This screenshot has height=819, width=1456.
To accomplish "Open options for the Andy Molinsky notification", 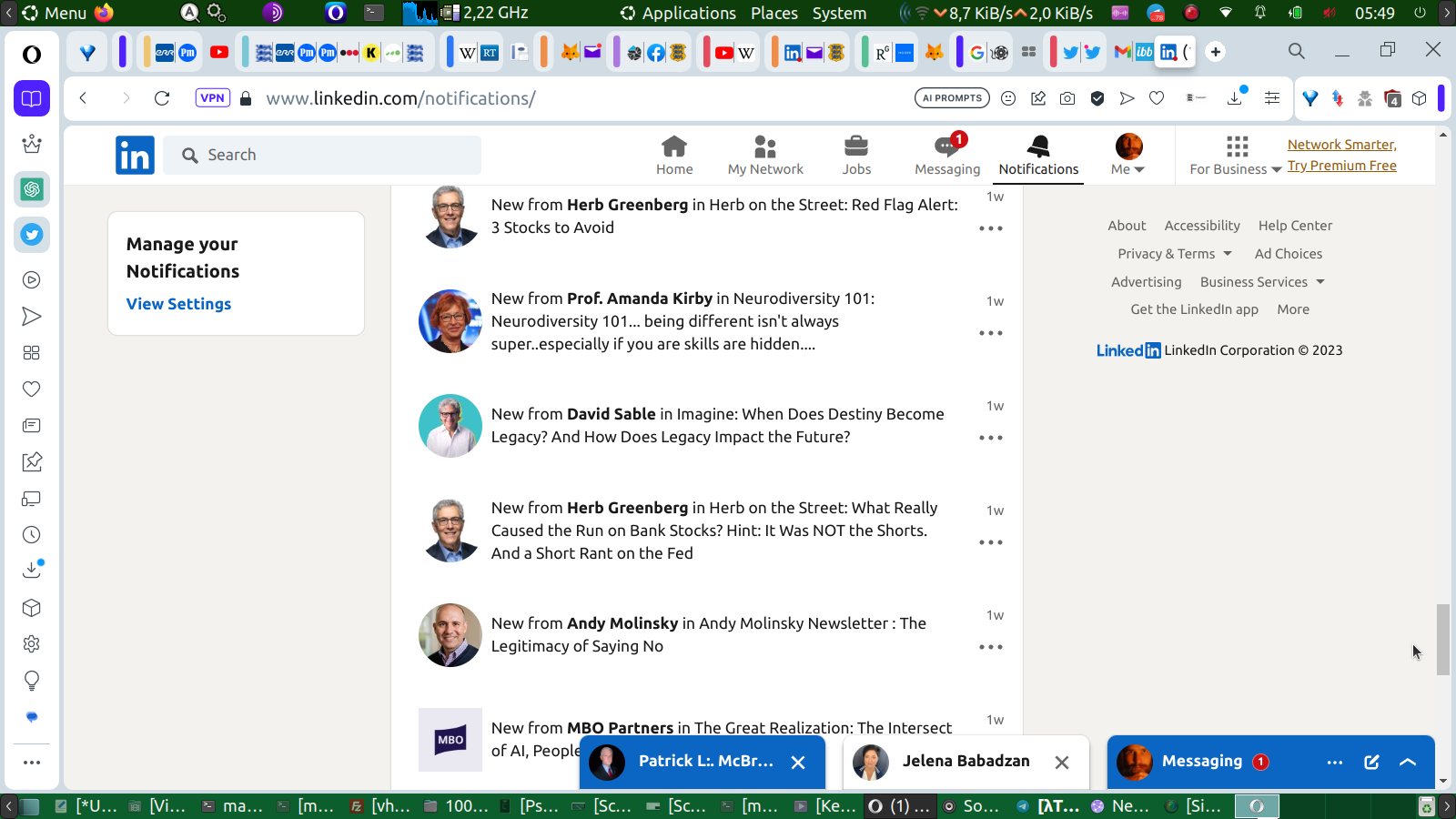I will point(991,647).
